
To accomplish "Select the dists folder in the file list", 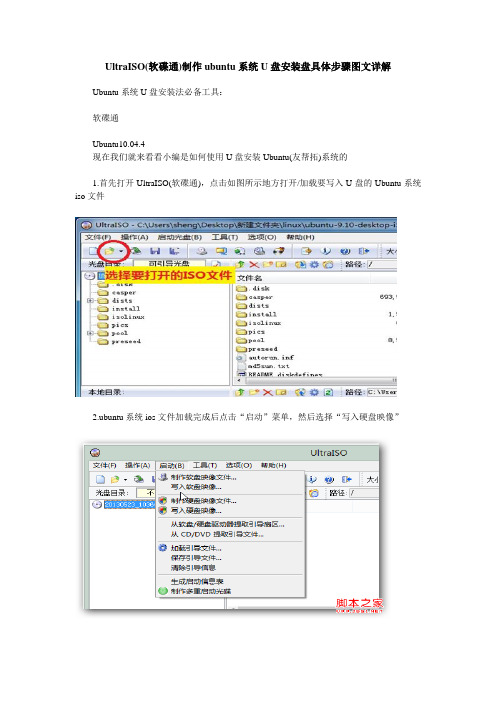I will pyautogui.click(x=252, y=306).
